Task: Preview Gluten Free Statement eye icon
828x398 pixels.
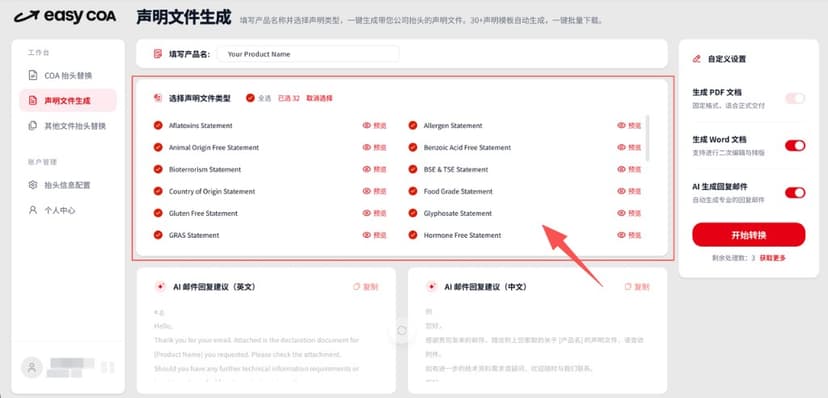Action: pos(366,213)
